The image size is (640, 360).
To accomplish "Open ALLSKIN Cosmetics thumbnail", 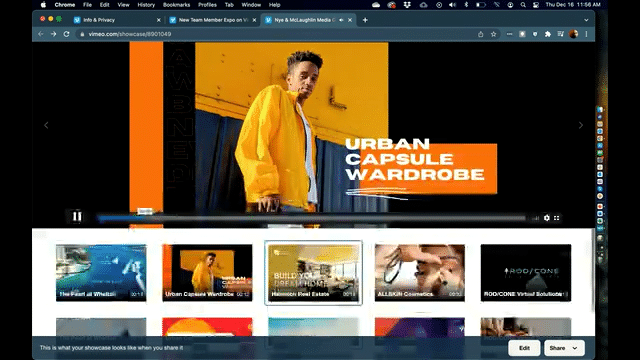I will point(420,273).
